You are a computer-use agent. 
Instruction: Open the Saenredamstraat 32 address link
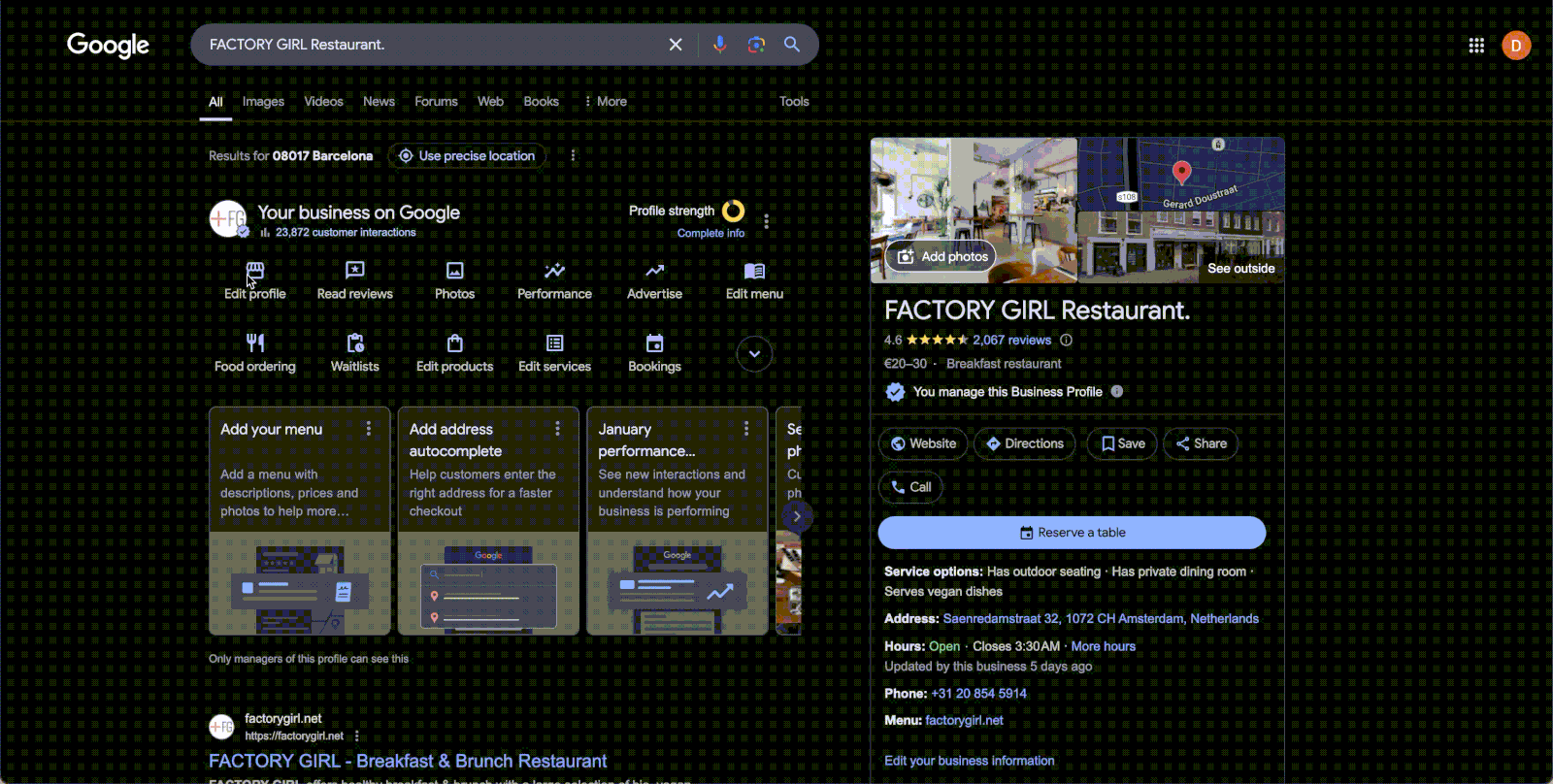click(1101, 618)
